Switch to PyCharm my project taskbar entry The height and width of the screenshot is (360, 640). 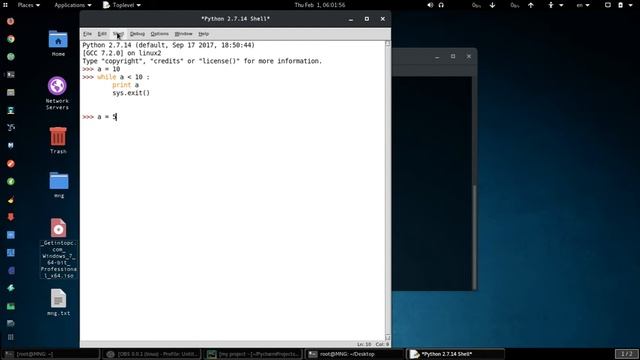click(253, 354)
